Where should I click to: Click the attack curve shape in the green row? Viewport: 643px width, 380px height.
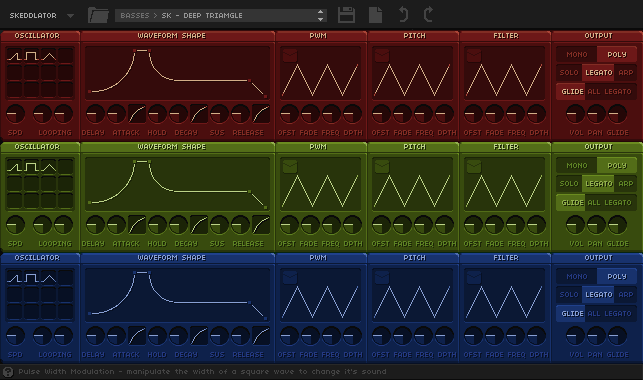[x=137, y=225]
